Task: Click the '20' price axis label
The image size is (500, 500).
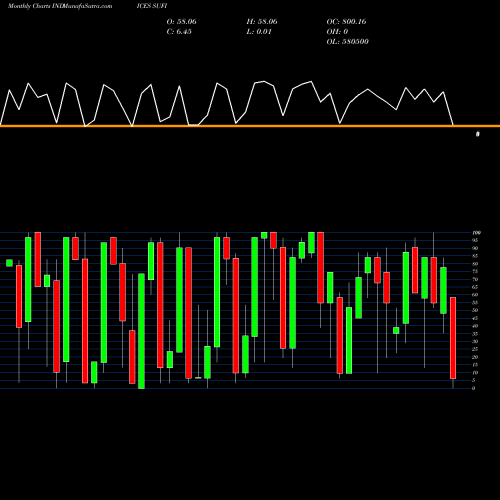Action: pos(475,357)
